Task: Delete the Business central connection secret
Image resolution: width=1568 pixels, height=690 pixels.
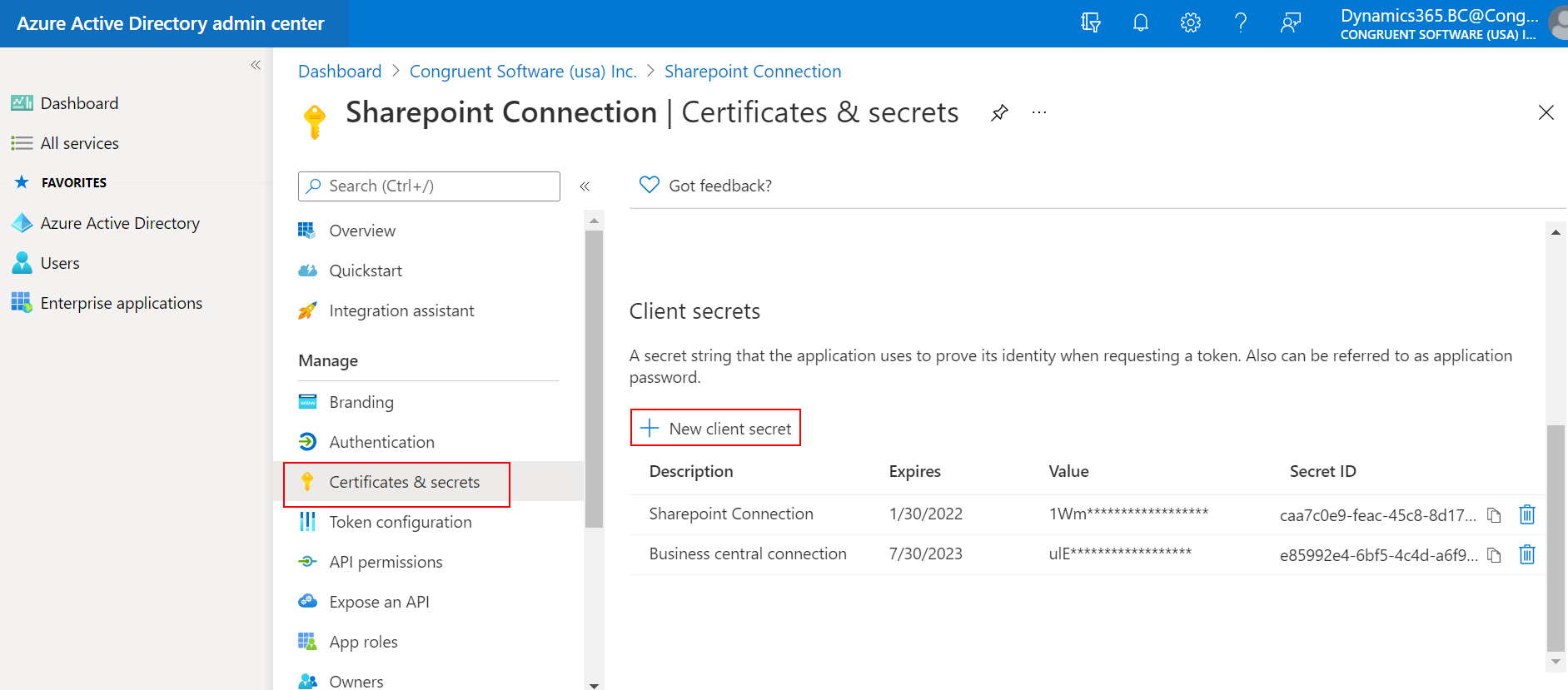Action: tap(1526, 554)
